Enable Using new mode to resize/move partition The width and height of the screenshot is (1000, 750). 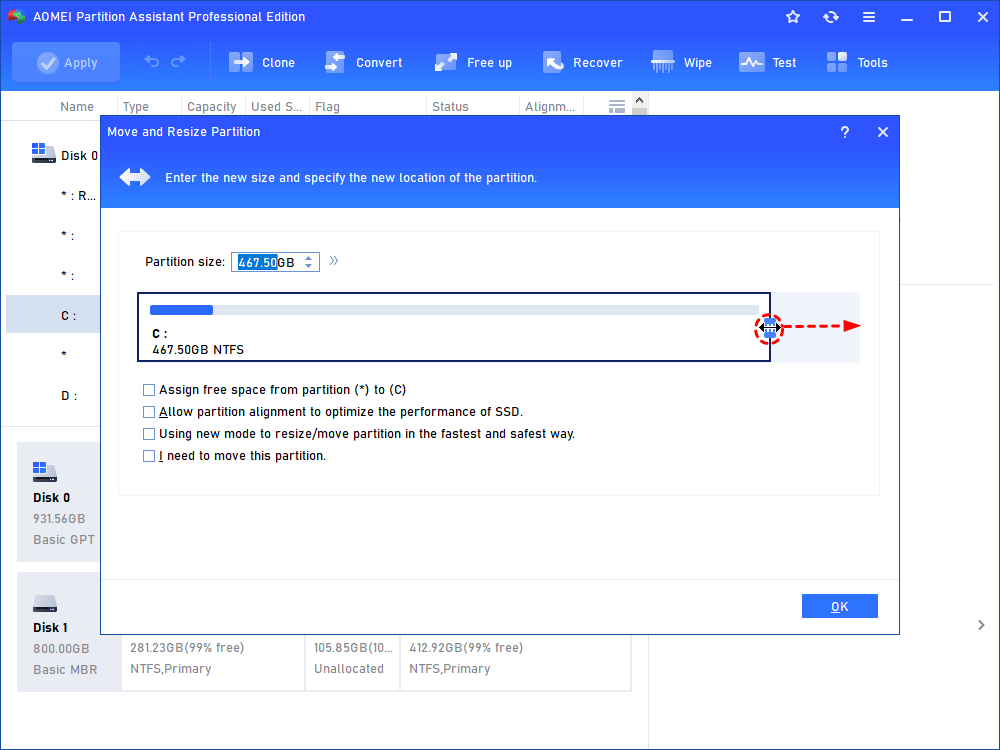[x=149, y=434]
